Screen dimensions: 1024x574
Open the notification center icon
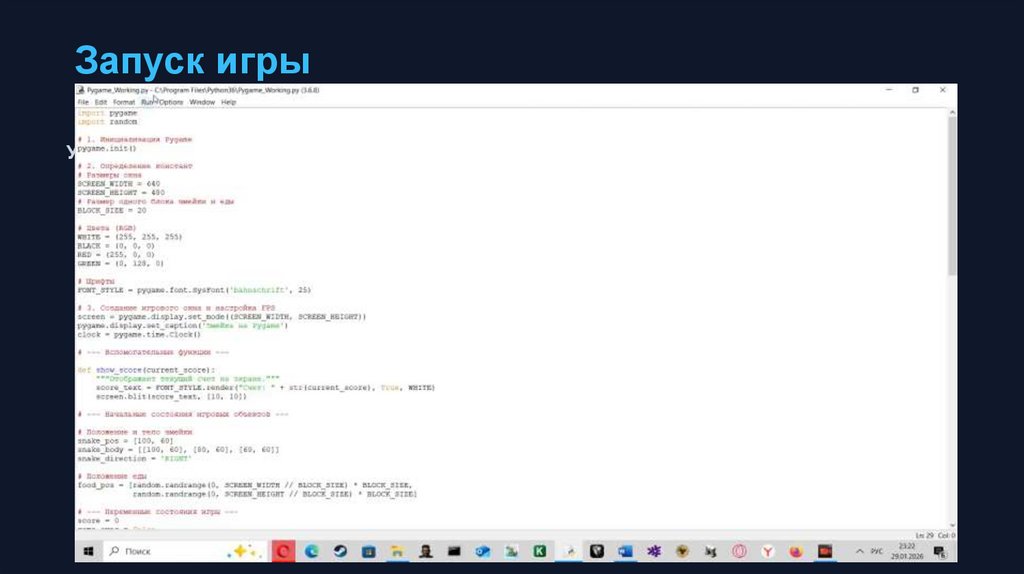940,552
